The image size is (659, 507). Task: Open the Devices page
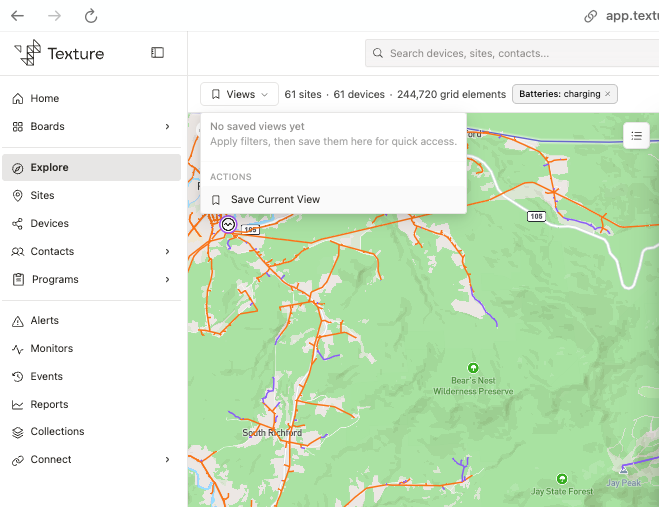click(x=92, y=224)
